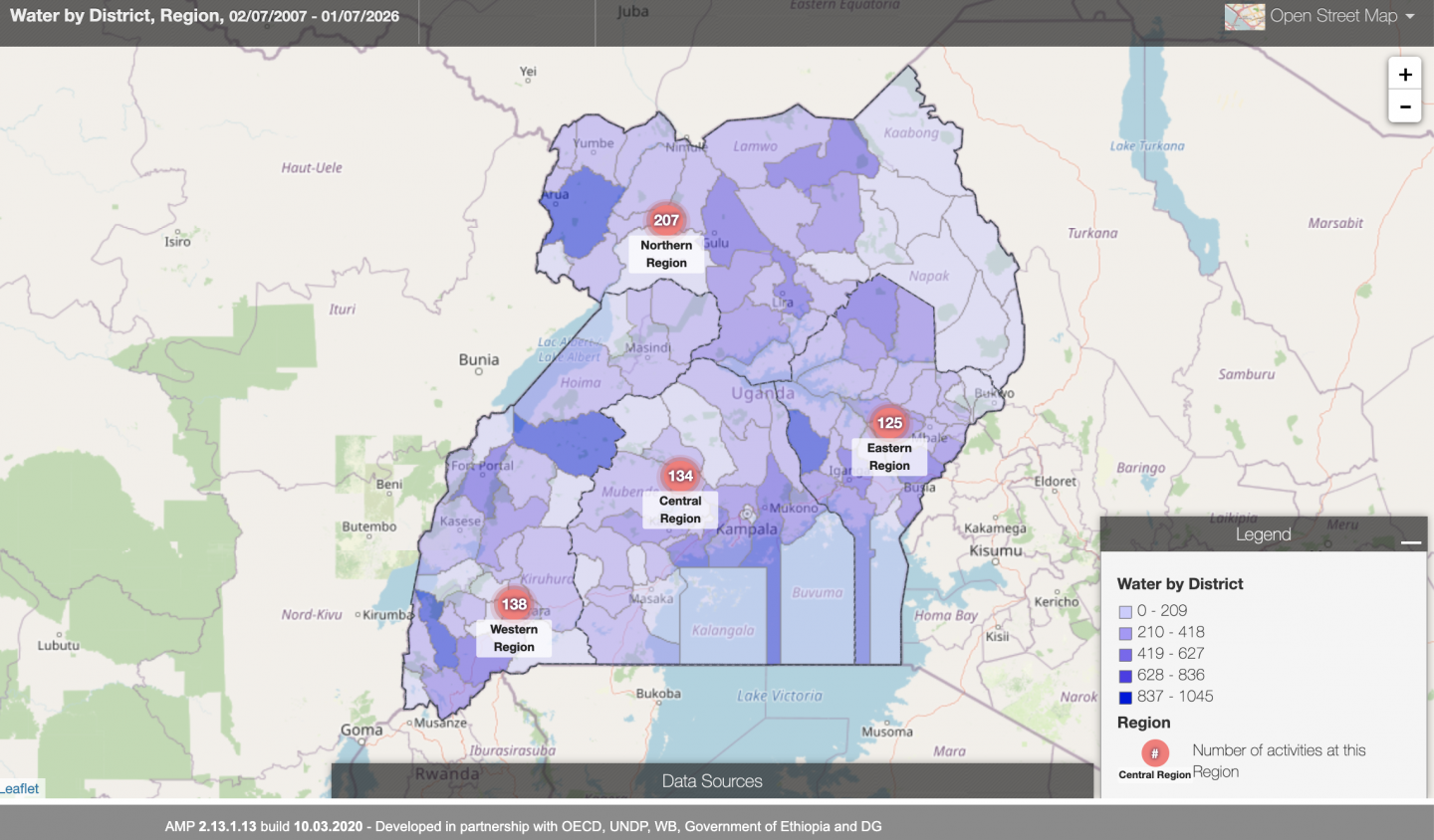Screen dimensions: 1434x840
Task: Select the 419 - 627 legend swatch
Action: coord(1125,655)
